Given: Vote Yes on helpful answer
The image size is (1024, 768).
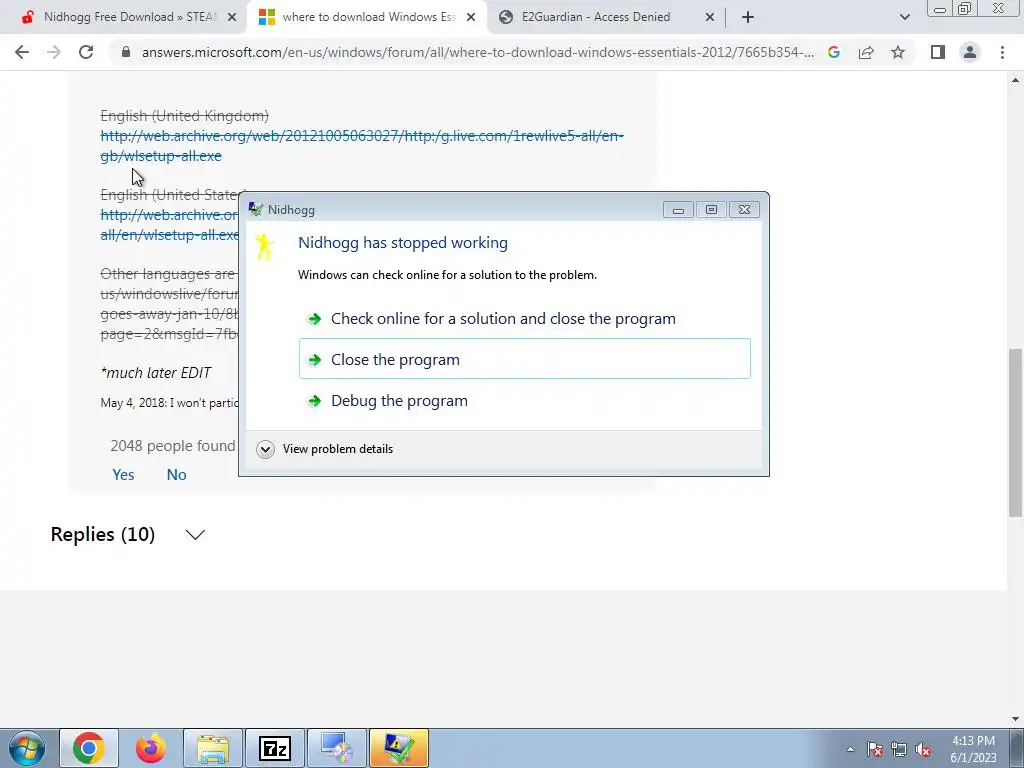Looking at the screenshot, I should click(x=123, y=475).
